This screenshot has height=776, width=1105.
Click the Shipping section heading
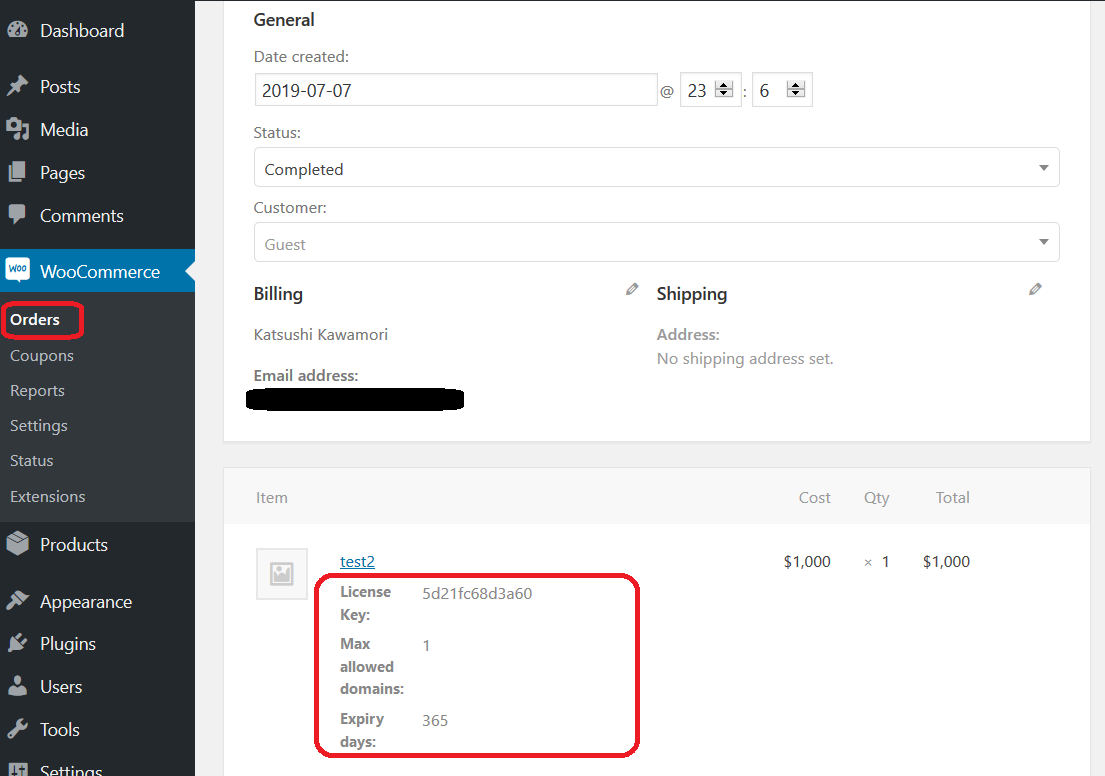click(692, 294)
